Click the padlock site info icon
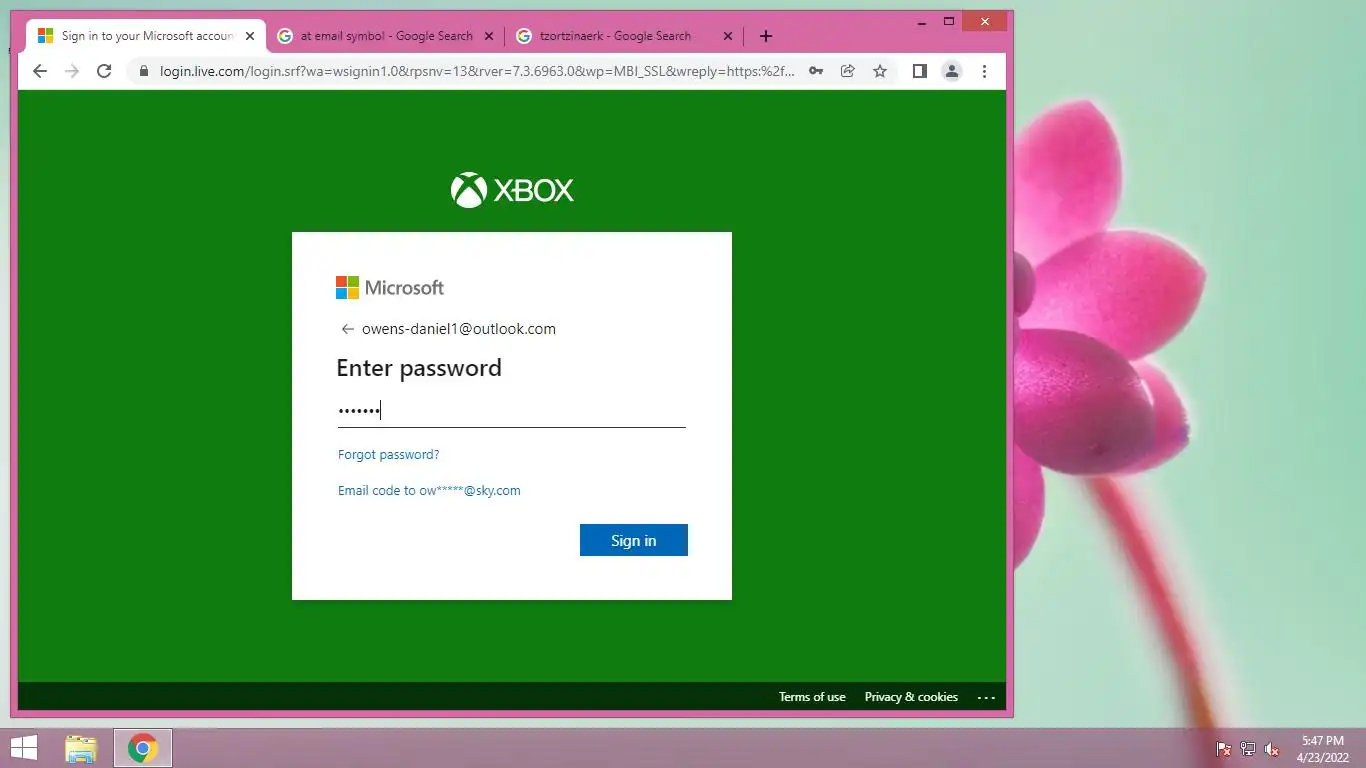This screenshot has width=1366, height=768. point(144,72)
